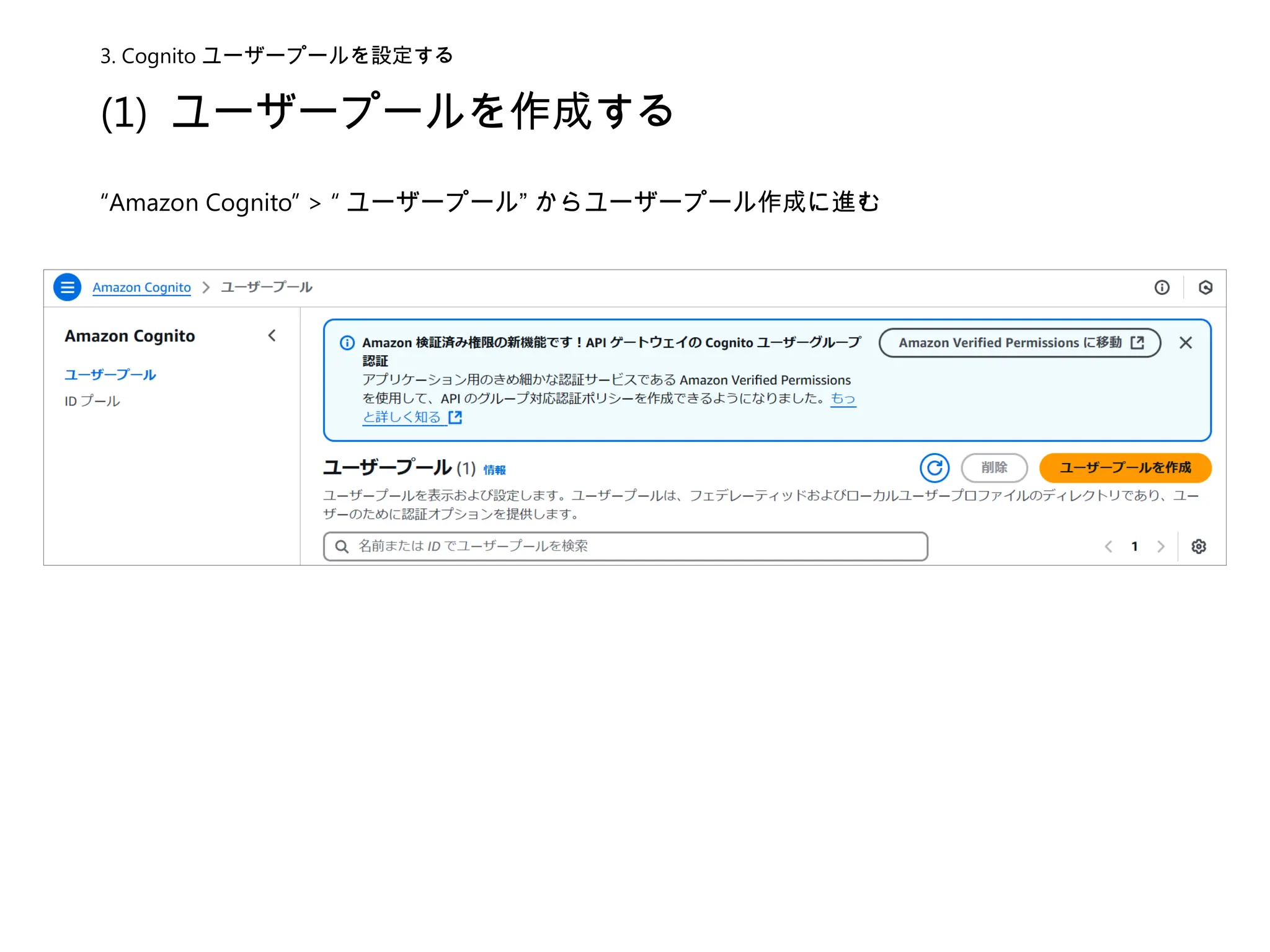The width and height of the screenshot is (1270, 952).
Task: Click the search magnifier icon
Action: [x=342, y=546]
